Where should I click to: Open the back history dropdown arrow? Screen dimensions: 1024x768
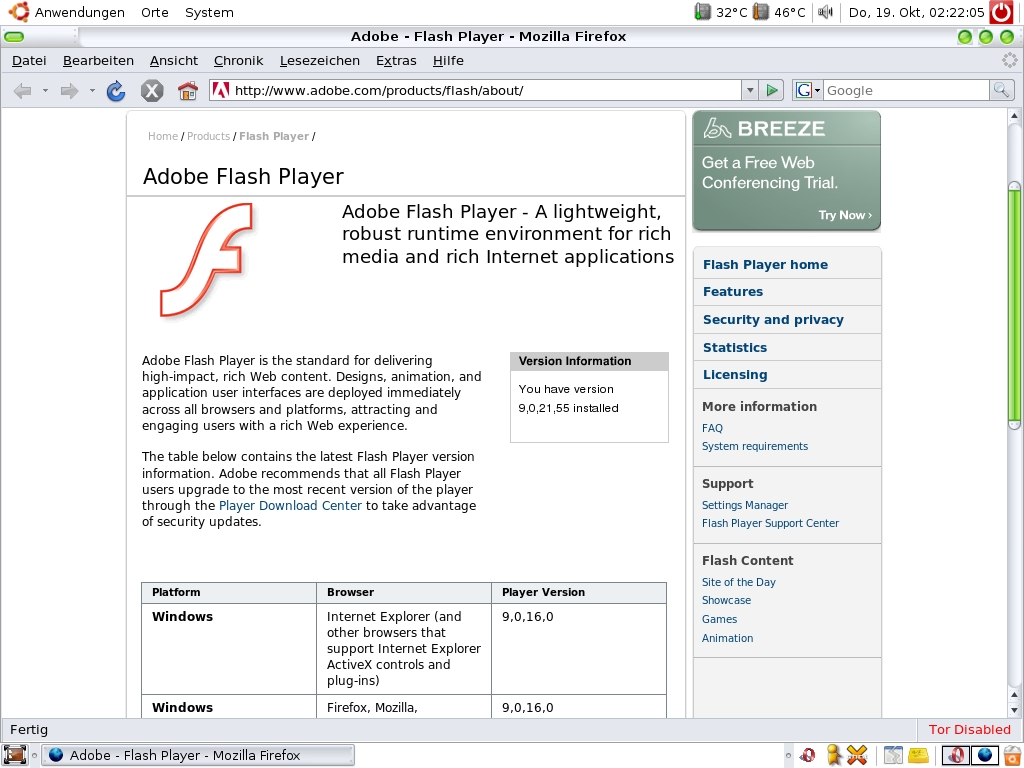(x=45, y=91)
